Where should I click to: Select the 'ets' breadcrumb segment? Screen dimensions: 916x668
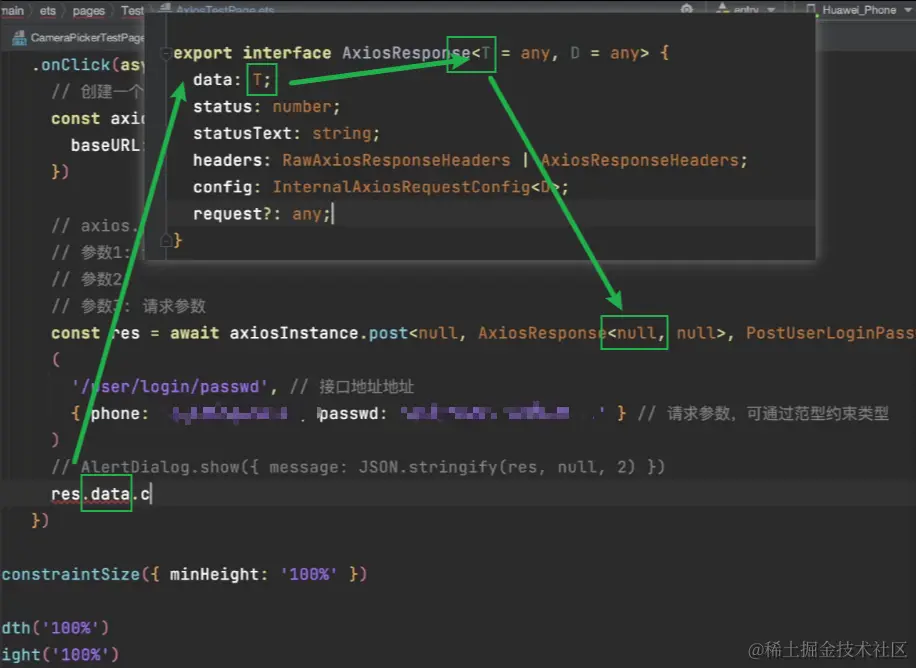coord(48,11)
